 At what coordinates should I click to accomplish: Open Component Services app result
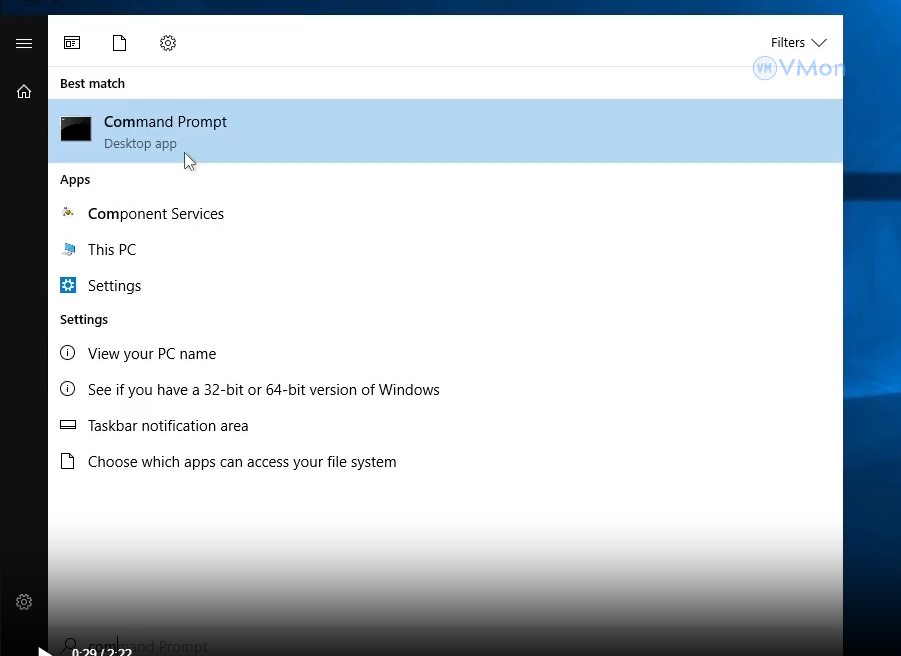156,214
